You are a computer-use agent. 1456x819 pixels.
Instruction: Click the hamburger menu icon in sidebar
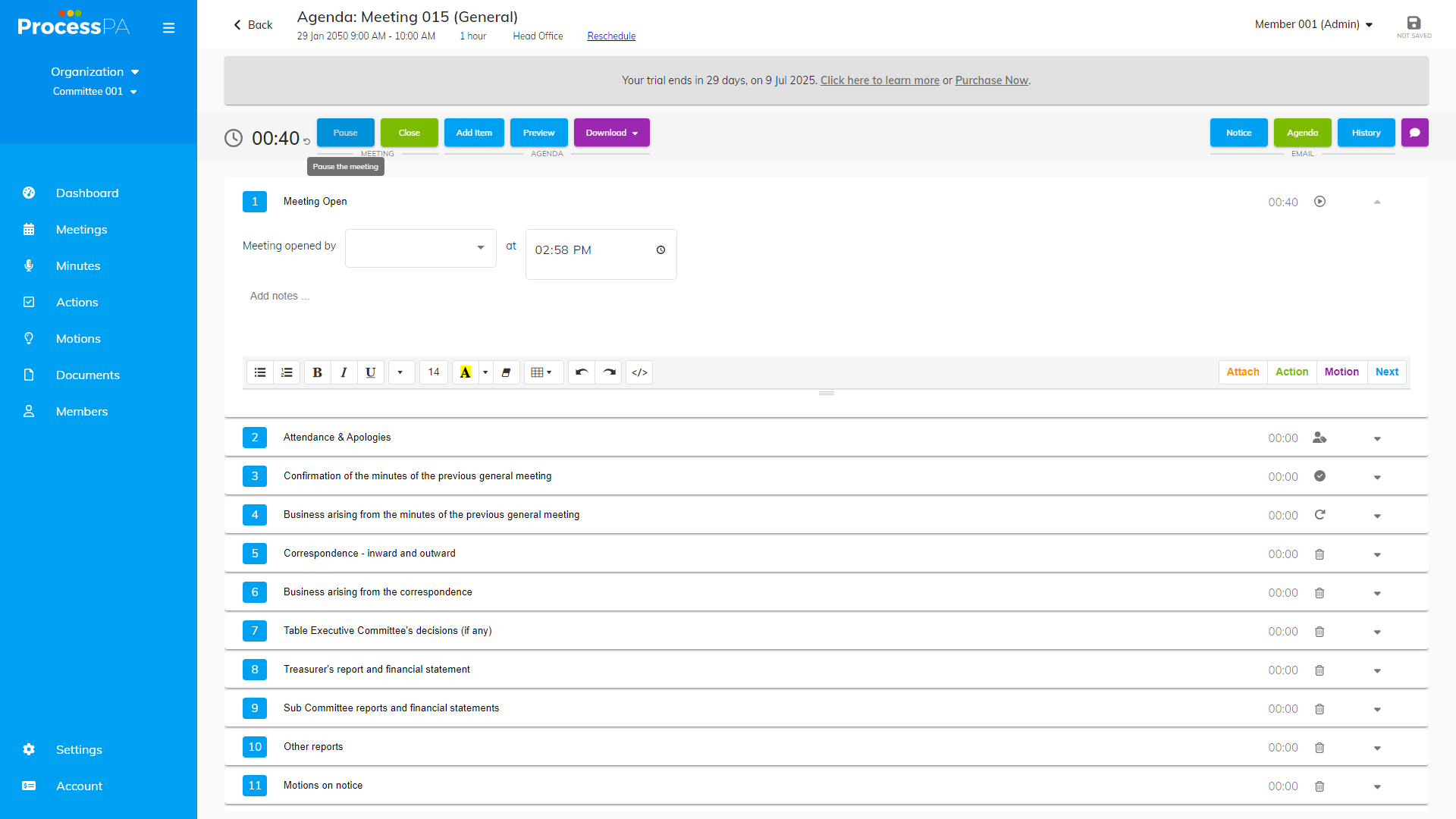(168, 28)
